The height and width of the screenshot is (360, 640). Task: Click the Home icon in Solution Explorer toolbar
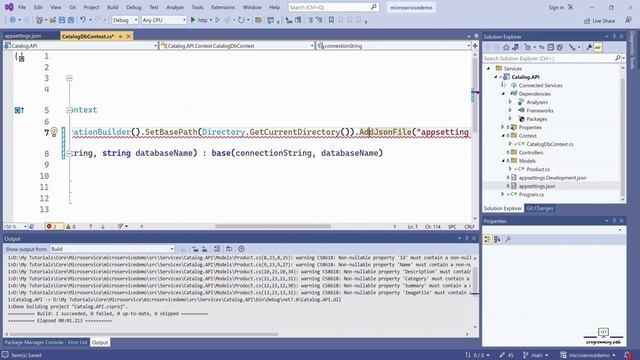tap(506, 47)
